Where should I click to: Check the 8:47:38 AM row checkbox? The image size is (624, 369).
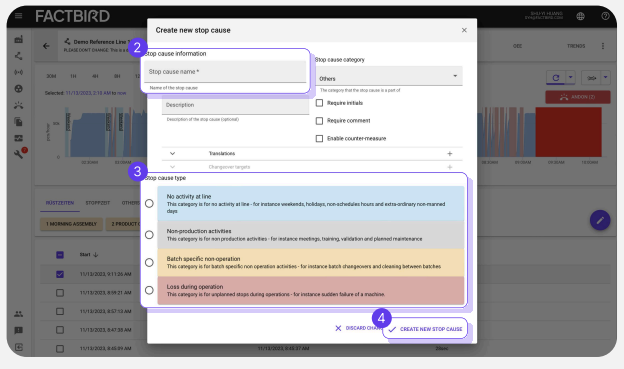[60, 330]
